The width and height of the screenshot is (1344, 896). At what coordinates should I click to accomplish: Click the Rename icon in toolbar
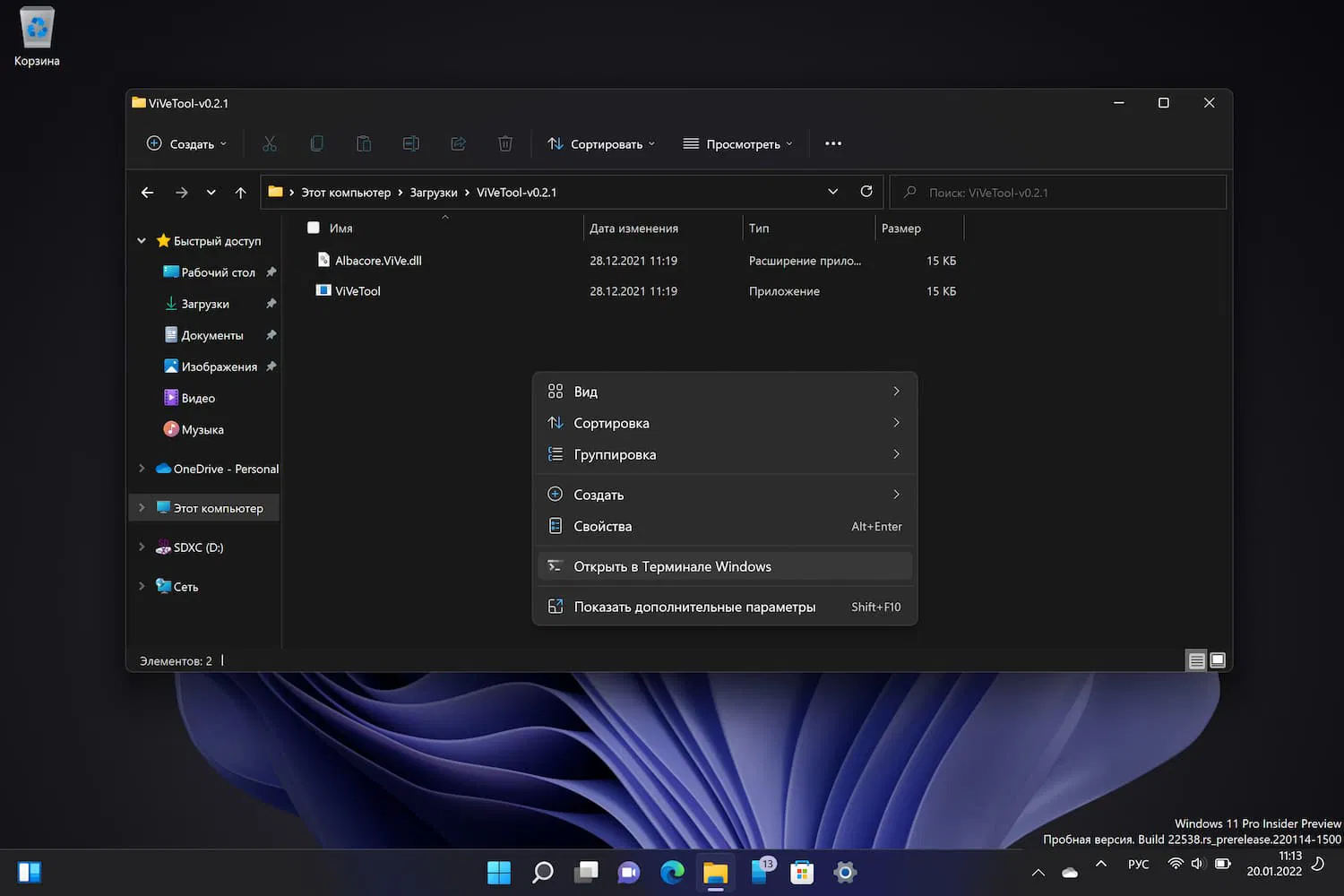click(410, 143)
